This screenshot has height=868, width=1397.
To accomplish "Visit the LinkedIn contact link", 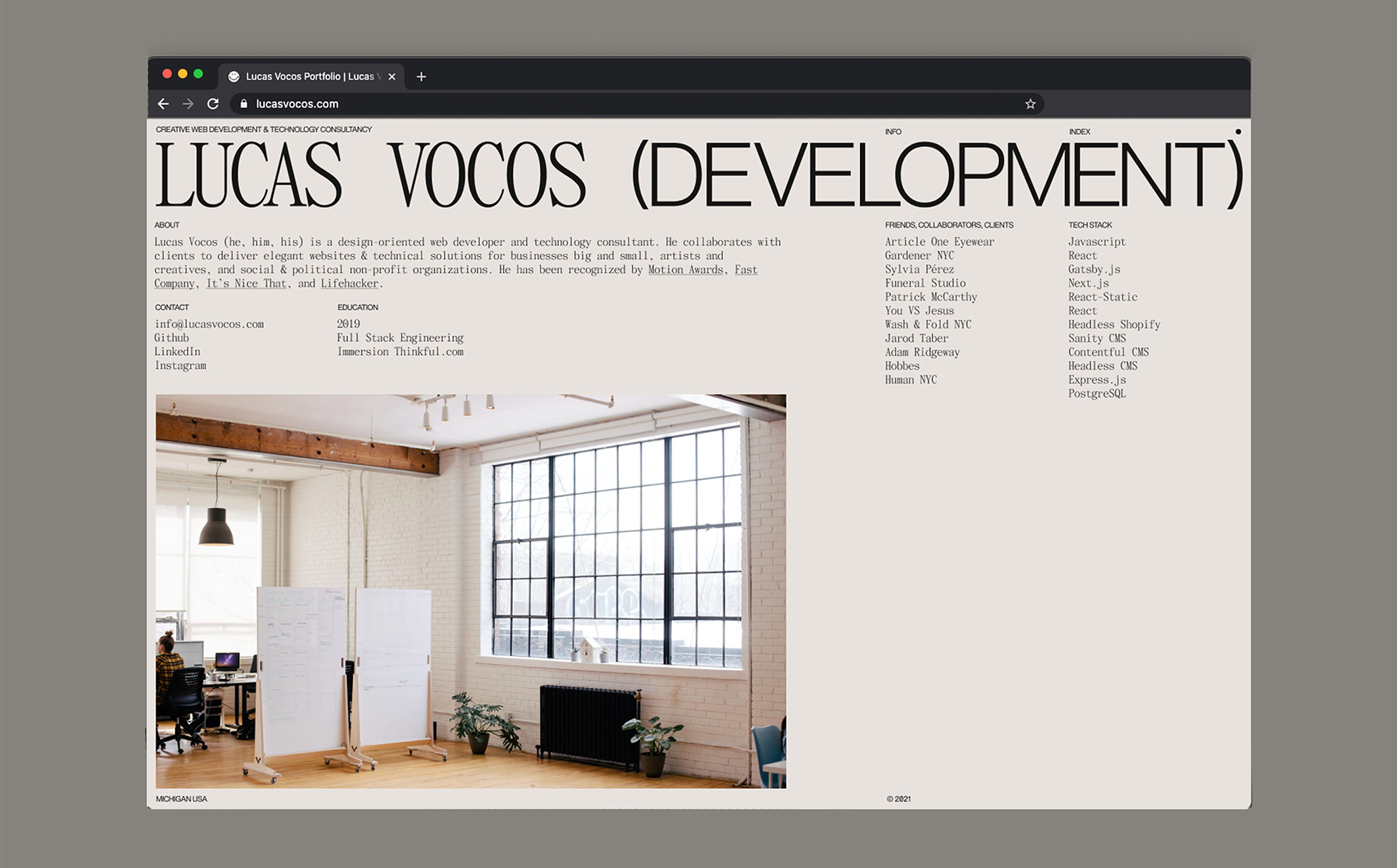I will [178, 352].
